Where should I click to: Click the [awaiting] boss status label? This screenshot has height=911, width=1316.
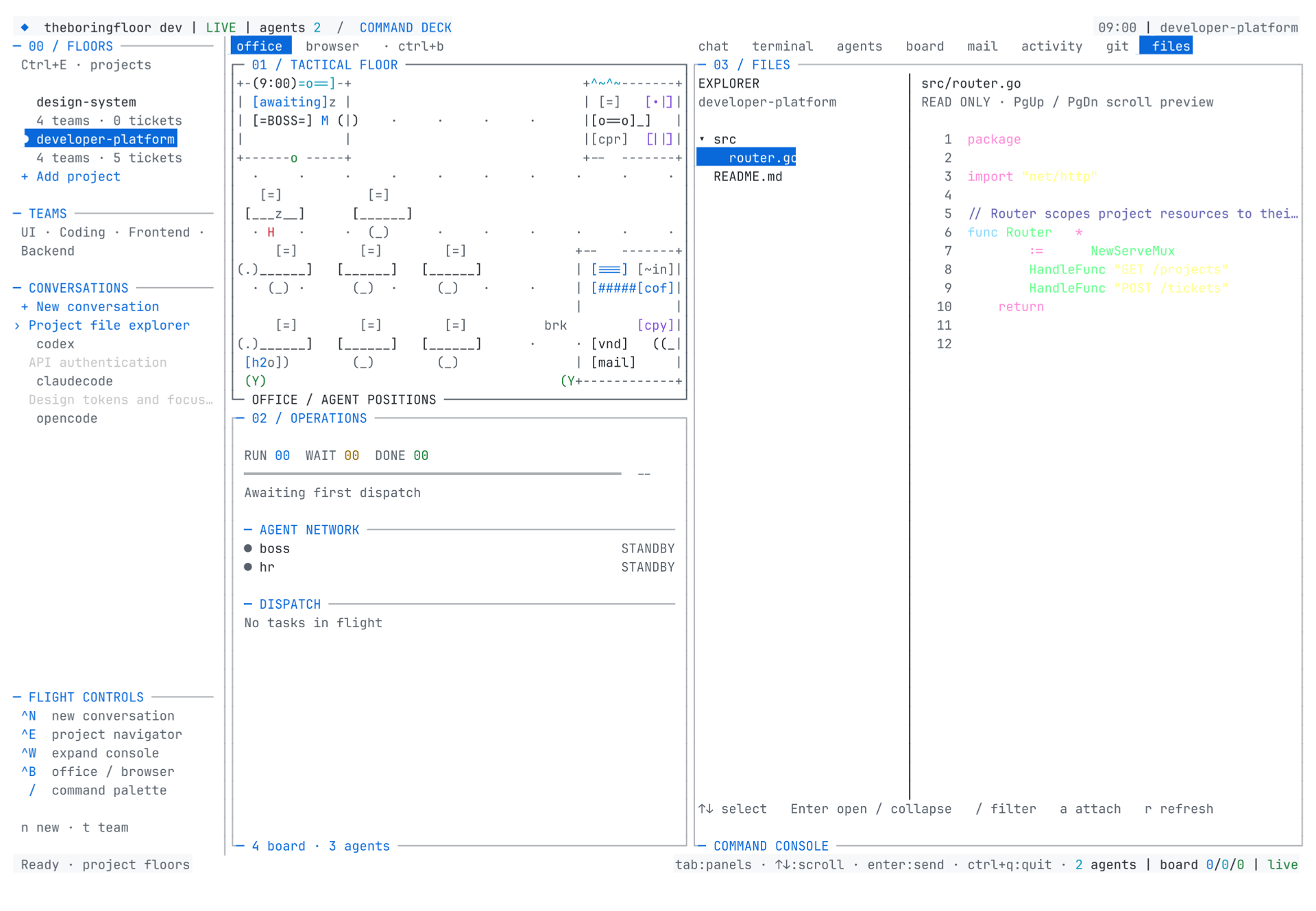pyautogui.click(x=290, y=102)
